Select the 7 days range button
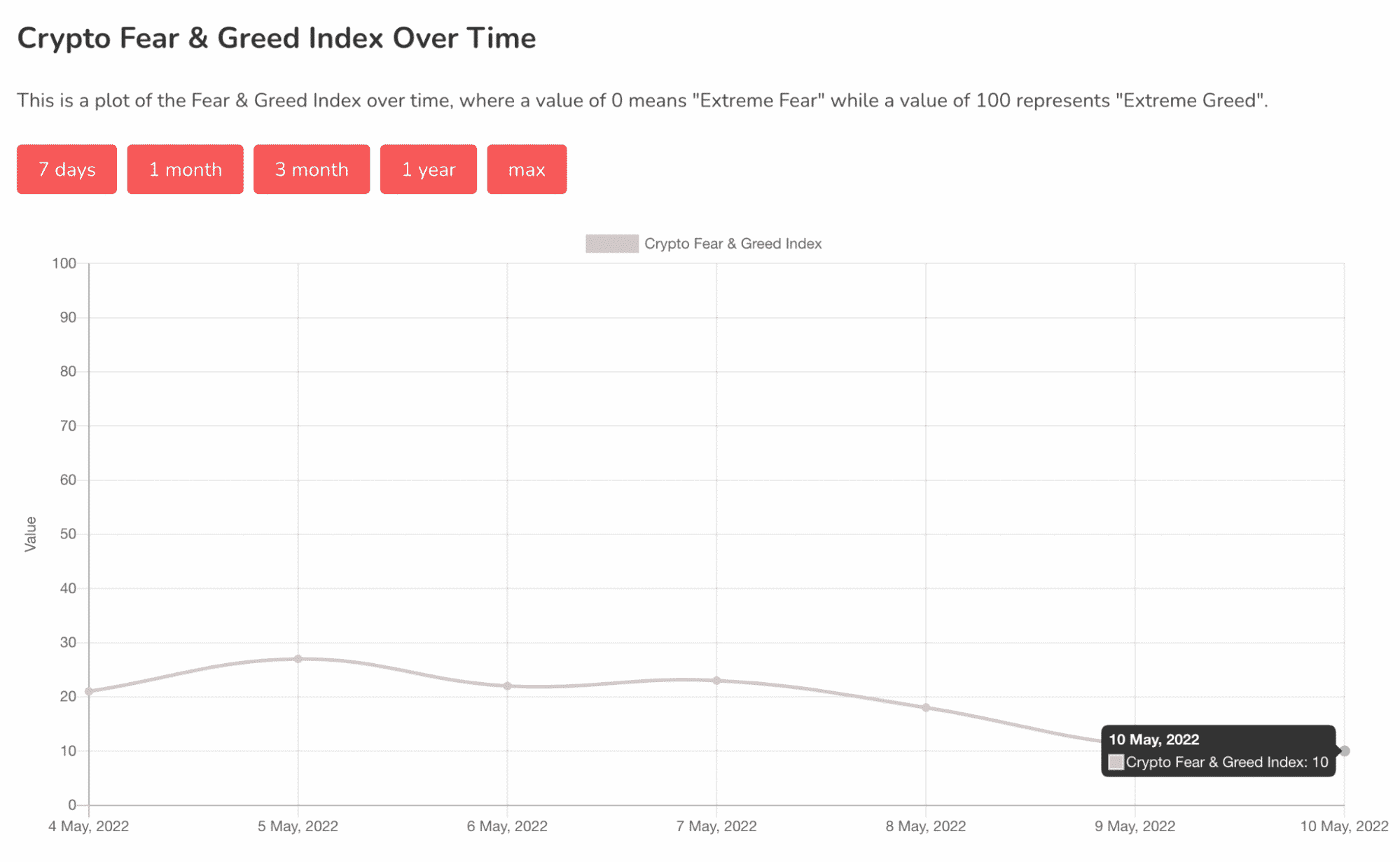 (x=67, y=169)
